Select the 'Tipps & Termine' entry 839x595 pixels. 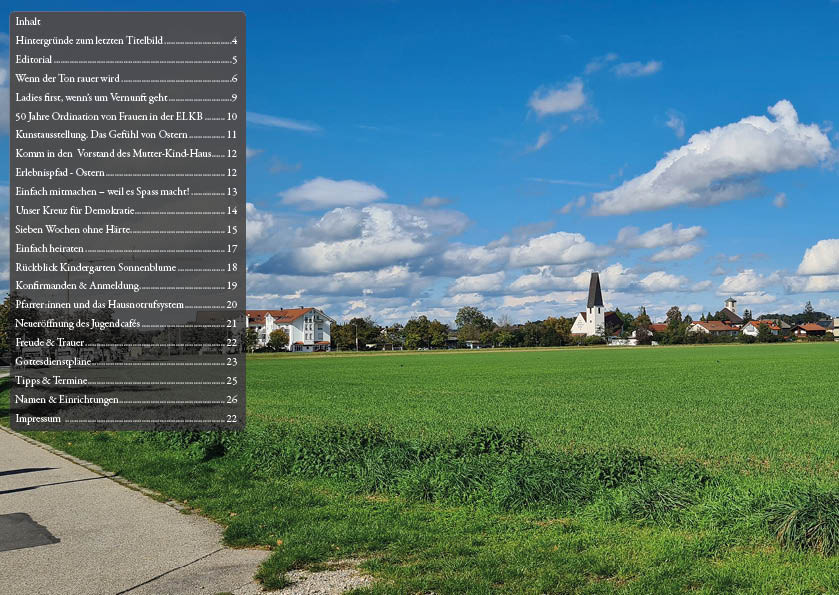point(51,381)
